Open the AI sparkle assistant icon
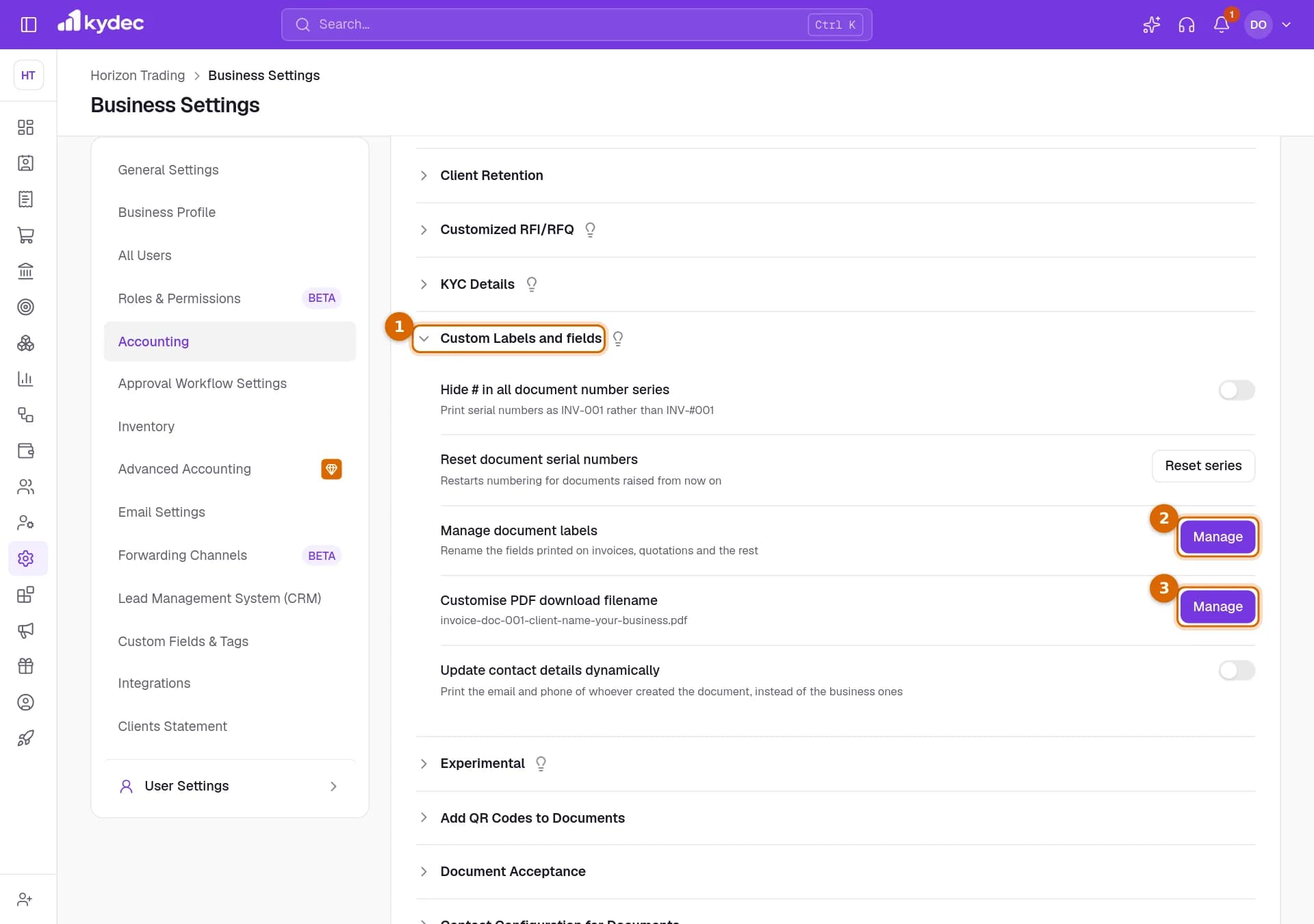1314x924 pixels. (1152, 25)
